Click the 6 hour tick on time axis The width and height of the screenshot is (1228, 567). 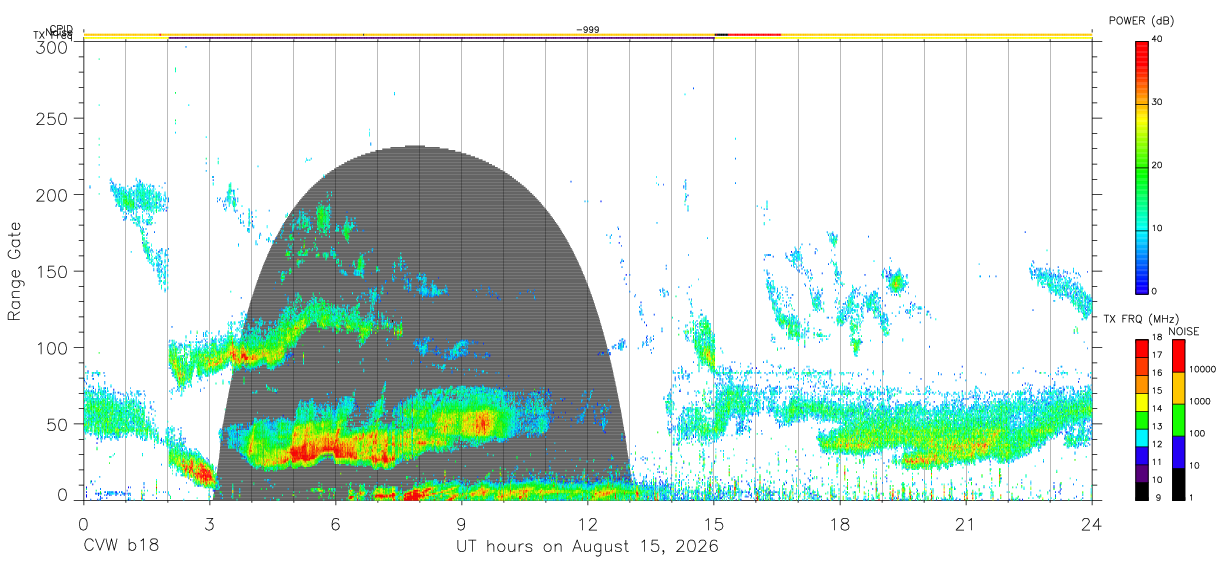coord(336,524)
